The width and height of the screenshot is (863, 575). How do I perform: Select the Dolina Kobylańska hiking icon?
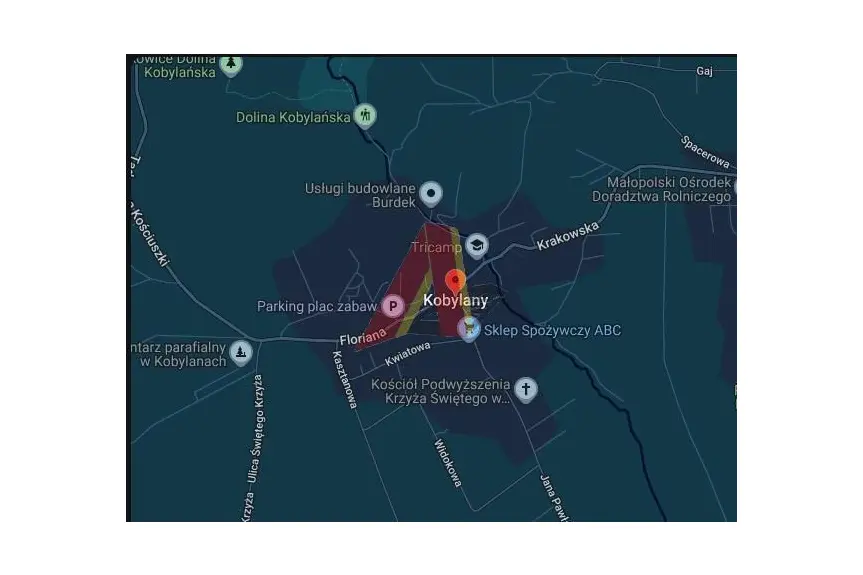(x=366, y=116)
